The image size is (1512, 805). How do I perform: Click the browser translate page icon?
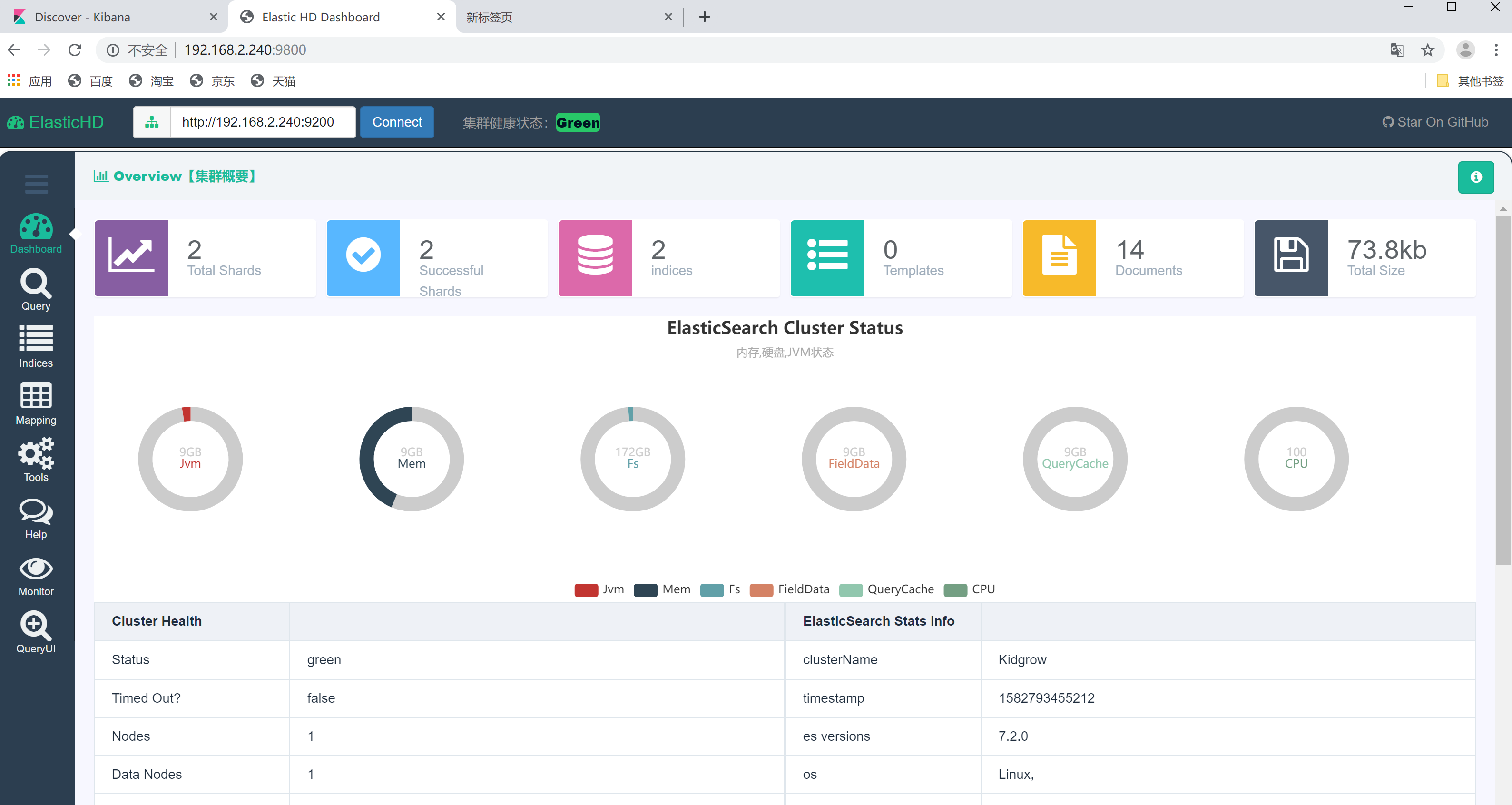[1397, 50]
